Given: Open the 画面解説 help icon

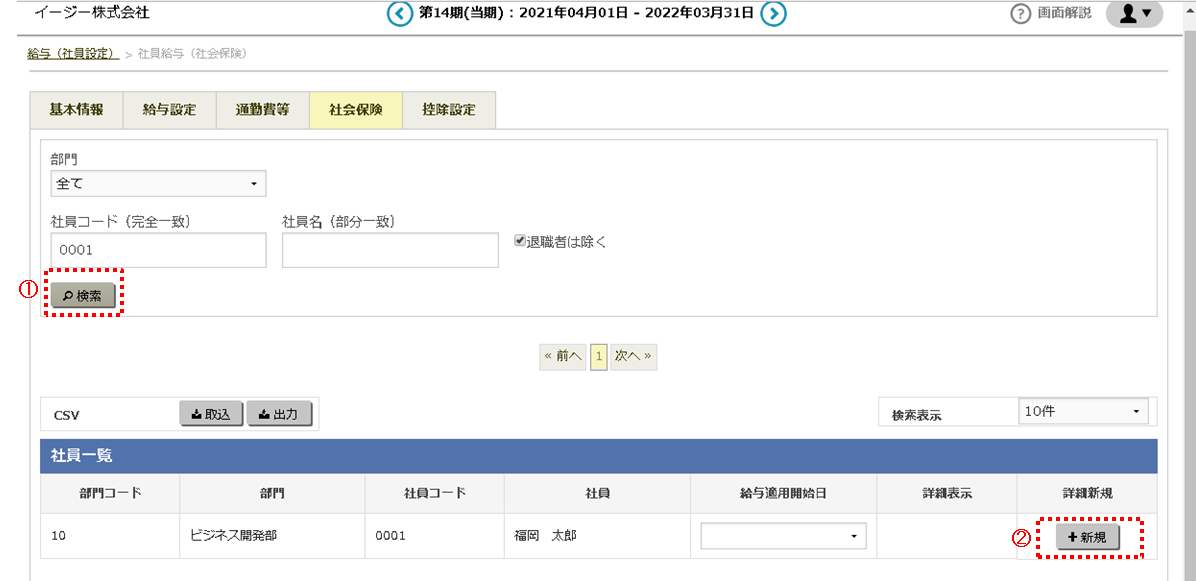Looking at the screenshot, I should pyautogui.click(x=1021, y=14).
